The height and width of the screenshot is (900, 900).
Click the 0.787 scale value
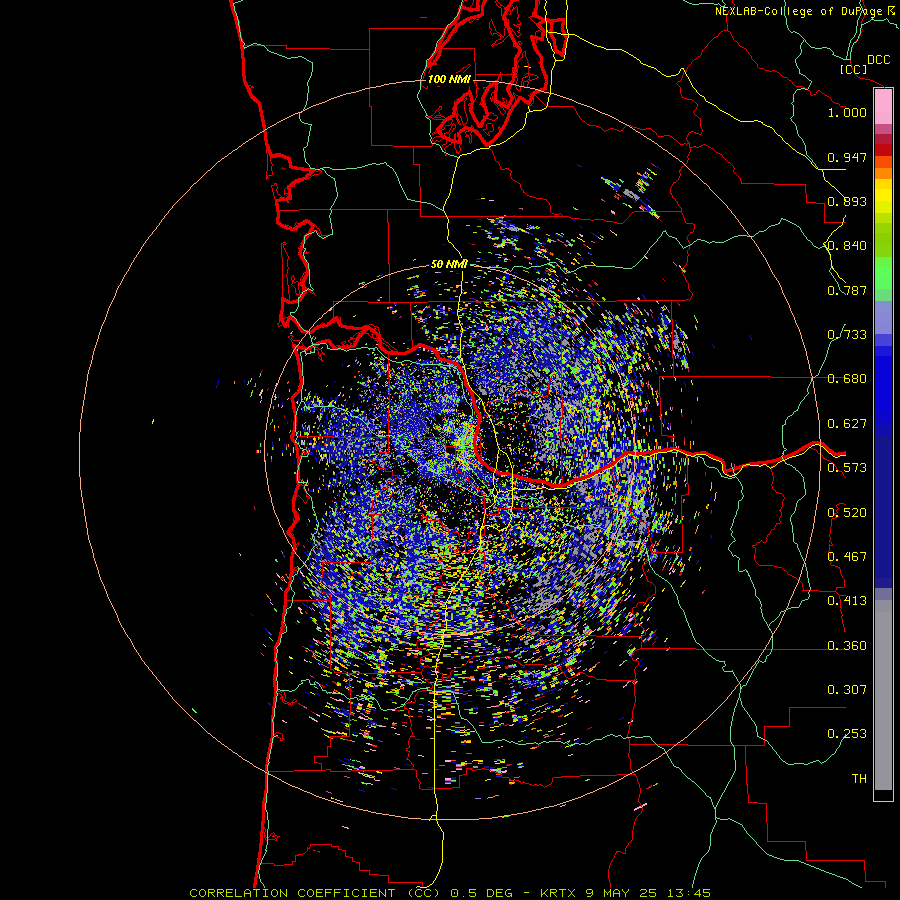pyautogui.click(x=847, y=290)
